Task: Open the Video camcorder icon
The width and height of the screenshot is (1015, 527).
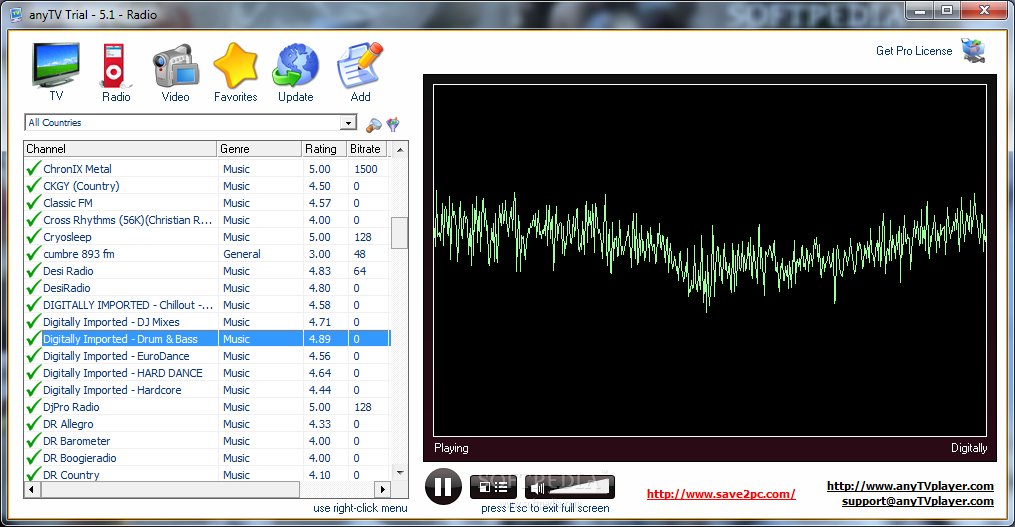Action: [x=175, y=65]
